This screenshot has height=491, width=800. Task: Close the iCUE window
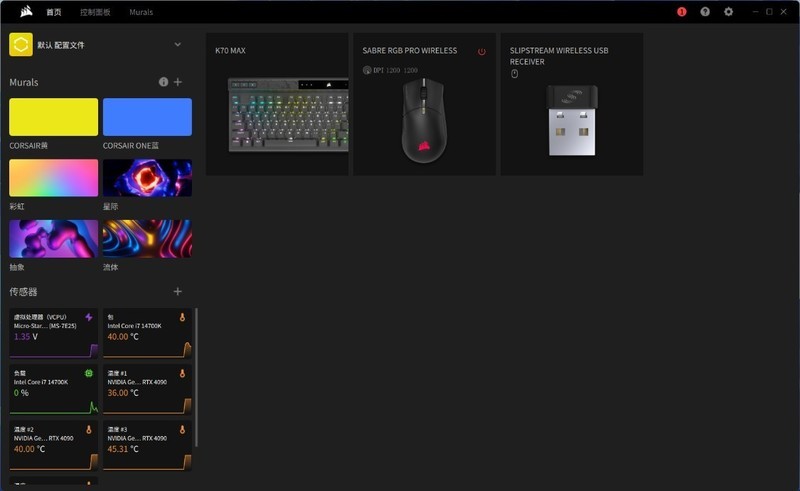coord(784,12)
